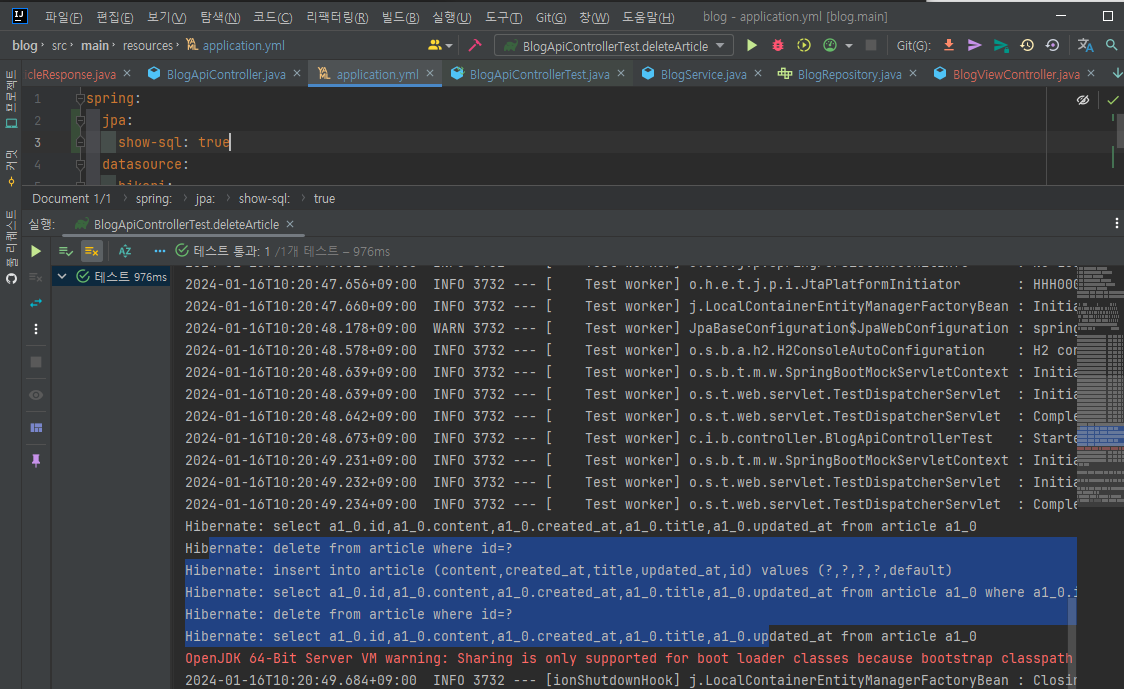
Task: Open the run configuration dropdown BlogApiControllerTest.deleteArticle
Action: click(614, 46)
